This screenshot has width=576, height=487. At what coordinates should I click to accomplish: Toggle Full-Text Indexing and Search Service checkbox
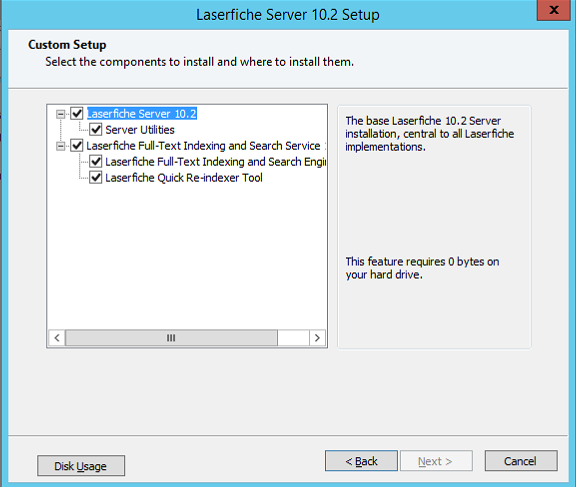(x=77, y=146)
